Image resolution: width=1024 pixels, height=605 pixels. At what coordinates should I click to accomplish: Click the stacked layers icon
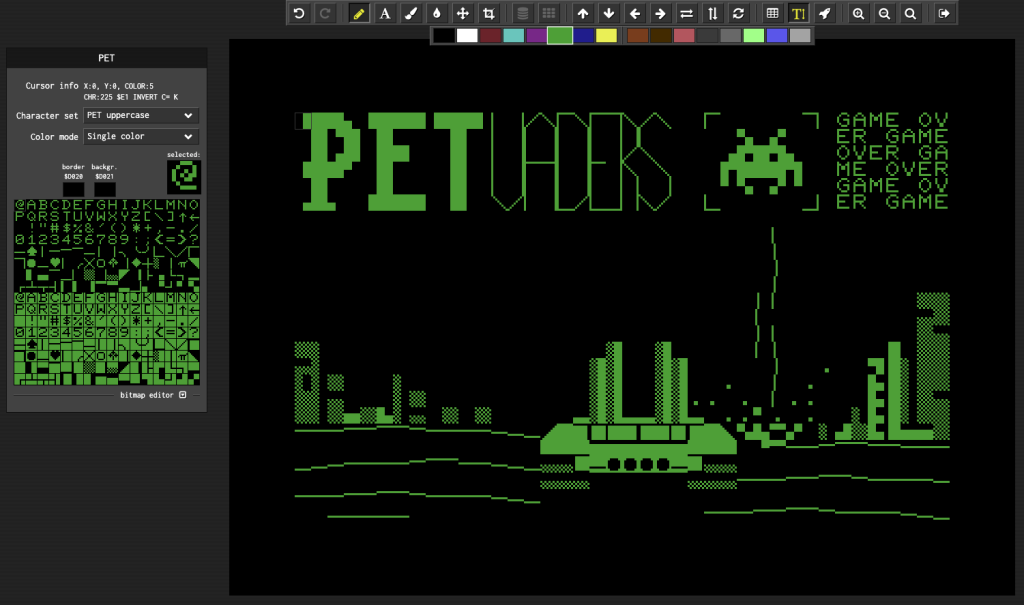pos(522,13)
